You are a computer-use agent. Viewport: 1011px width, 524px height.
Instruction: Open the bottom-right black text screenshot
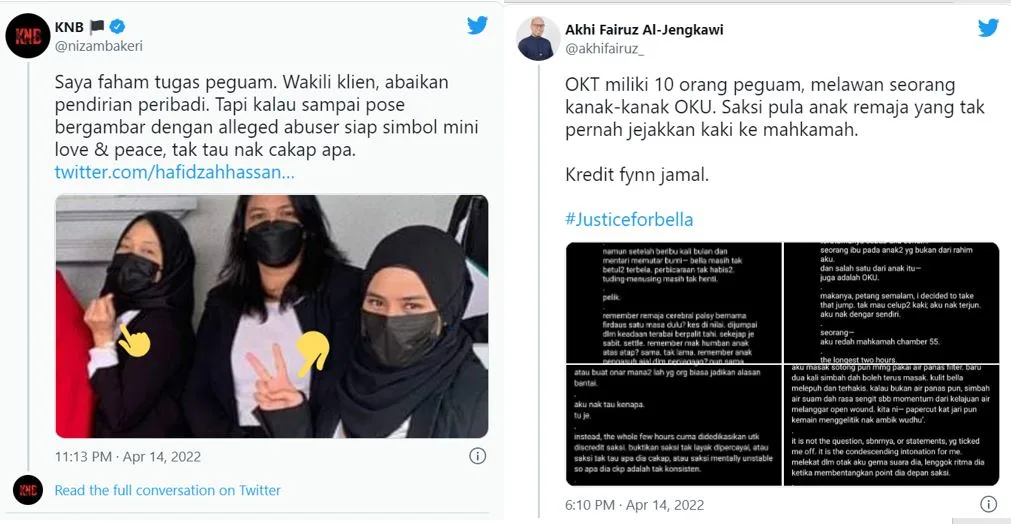tap(892, 425)
